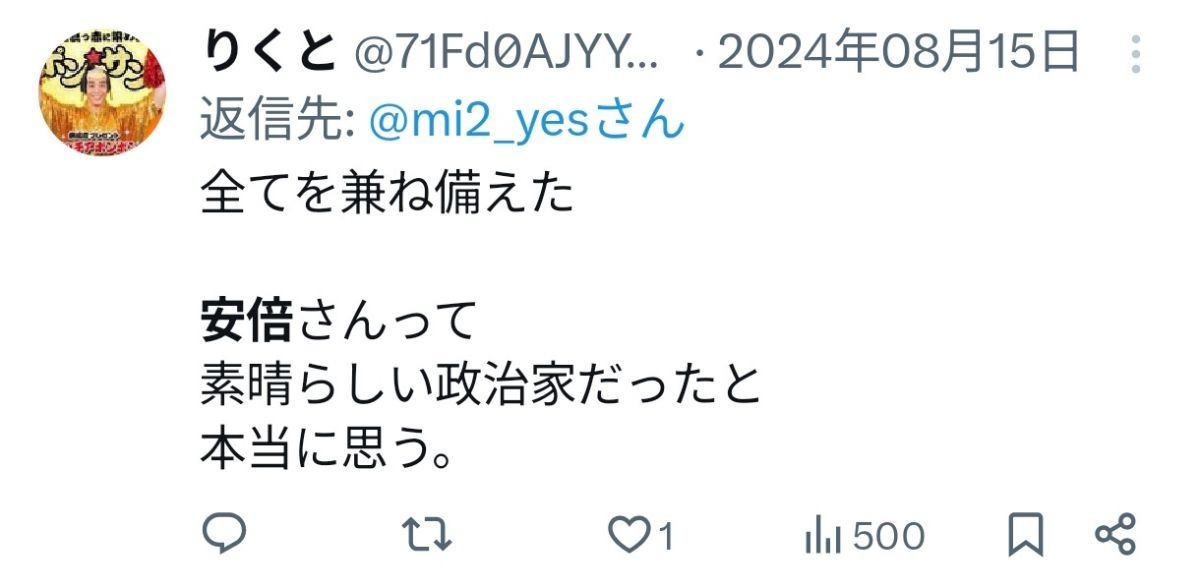Open the reply speech bubble icon
Image resolution: width=1200 pixels, height=588 pixels.
(x=224, y=535)
